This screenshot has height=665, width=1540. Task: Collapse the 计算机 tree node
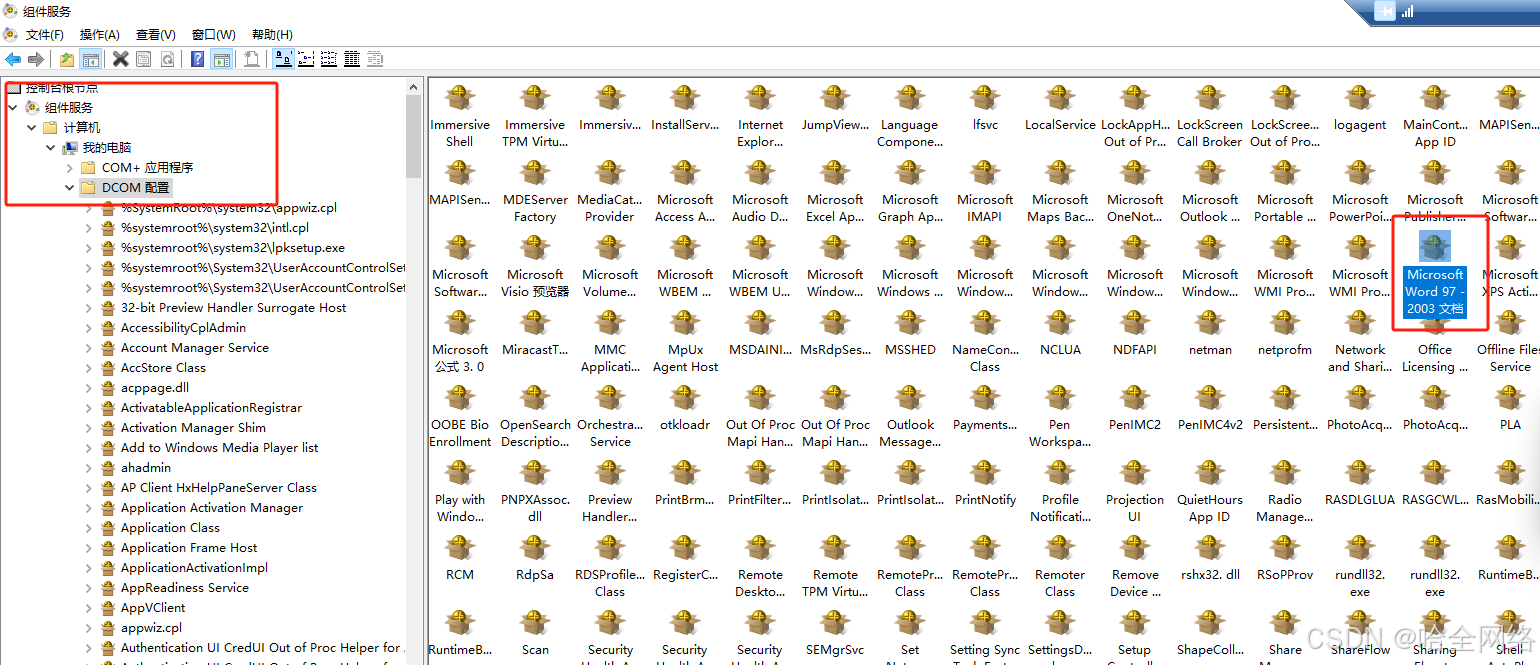[x=31, y=127]
